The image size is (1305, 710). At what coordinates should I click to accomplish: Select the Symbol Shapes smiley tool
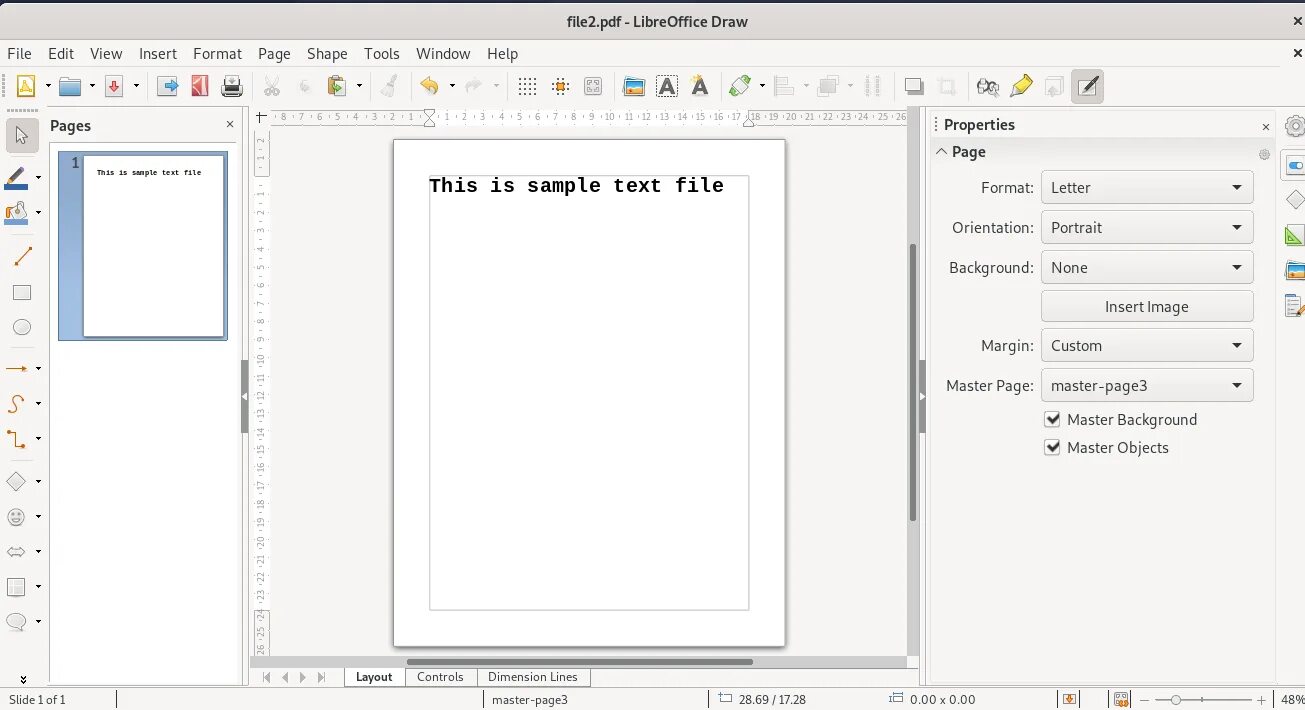pos(17,517)
